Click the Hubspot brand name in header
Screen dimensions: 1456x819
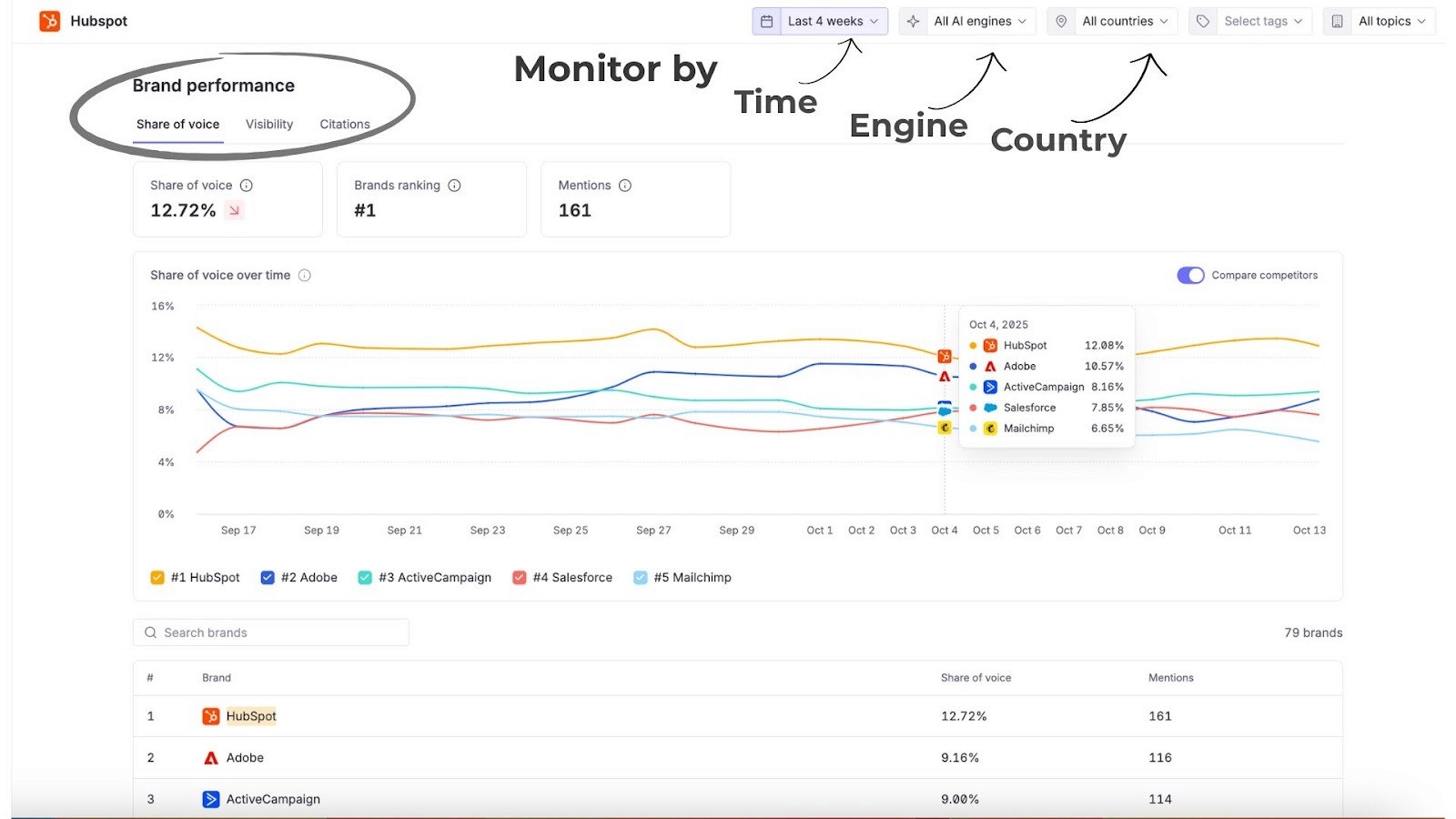click(99, 21)
